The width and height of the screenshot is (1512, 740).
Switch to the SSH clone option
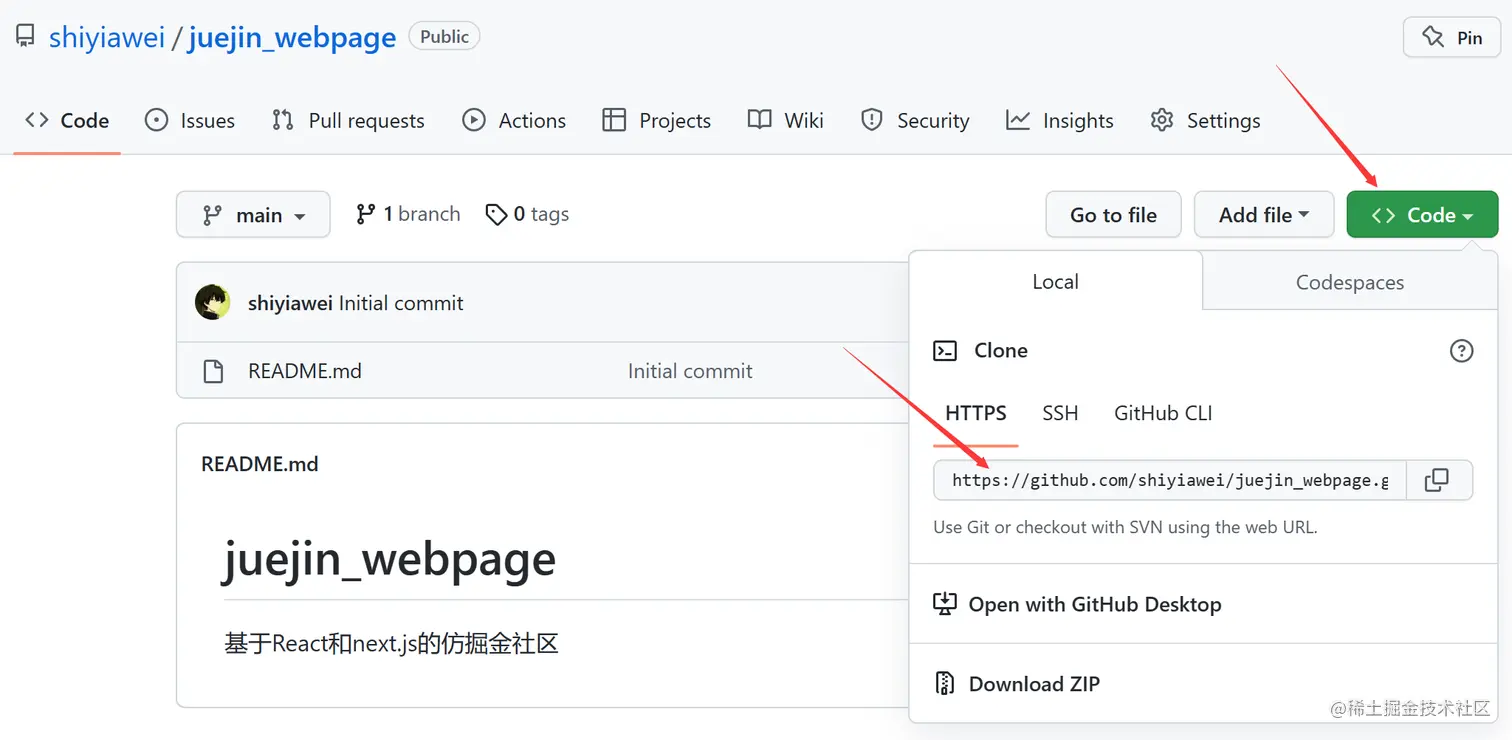click(1060, 413)
